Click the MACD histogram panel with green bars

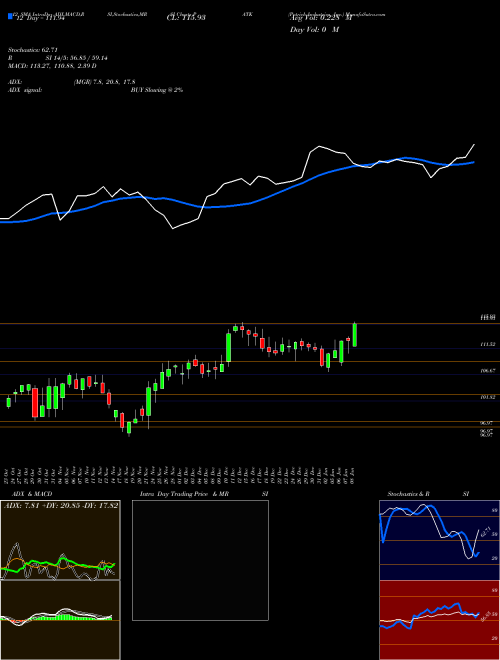(x=60, y=620)
